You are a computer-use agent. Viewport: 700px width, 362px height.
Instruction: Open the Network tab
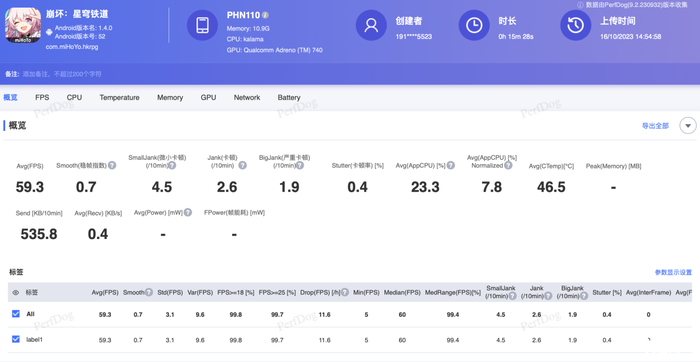pyautogui.click(x=247, y=97)
